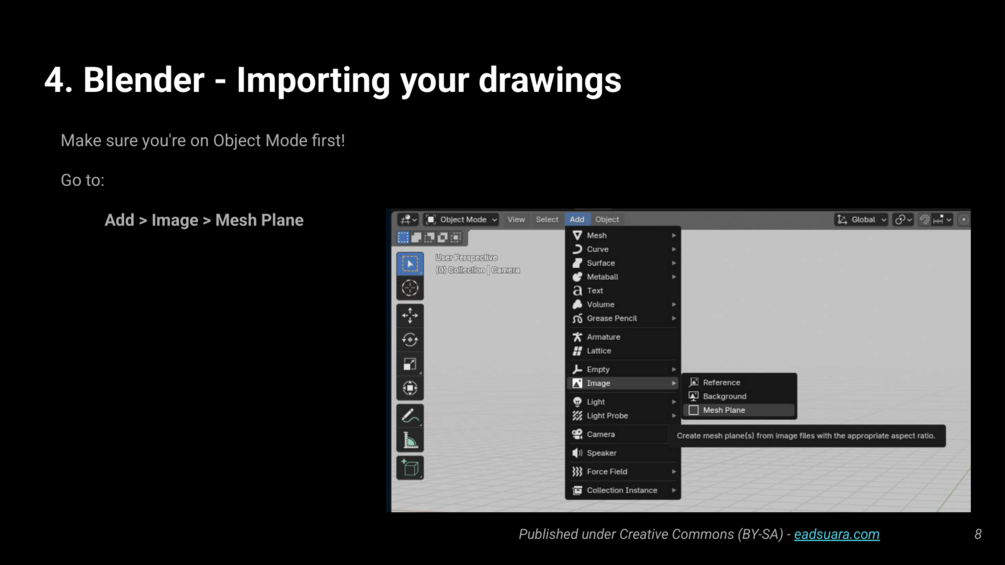1005x565 pixels.
Task: Choose extend selection mode icon
Action: [x=417, y=238]
